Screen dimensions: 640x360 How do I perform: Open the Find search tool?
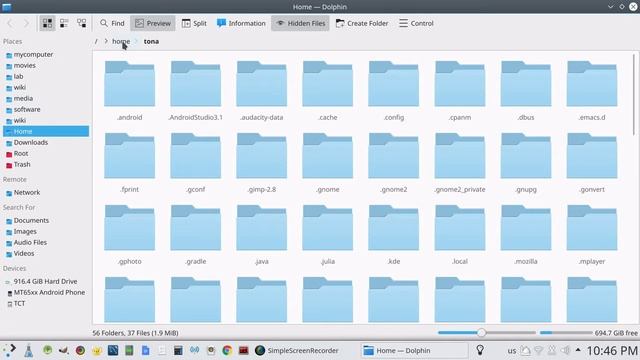click(112, 23)
